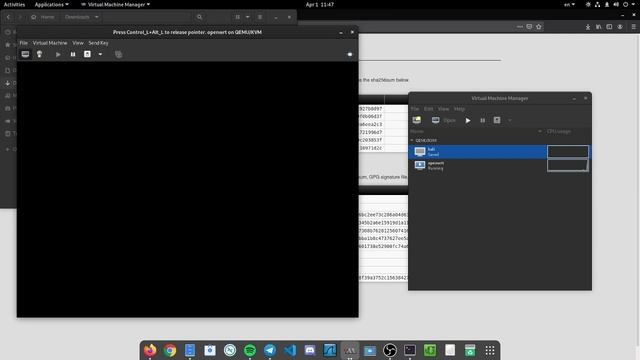
Task: Search in the Files window
Action: (x=199, y=17)
